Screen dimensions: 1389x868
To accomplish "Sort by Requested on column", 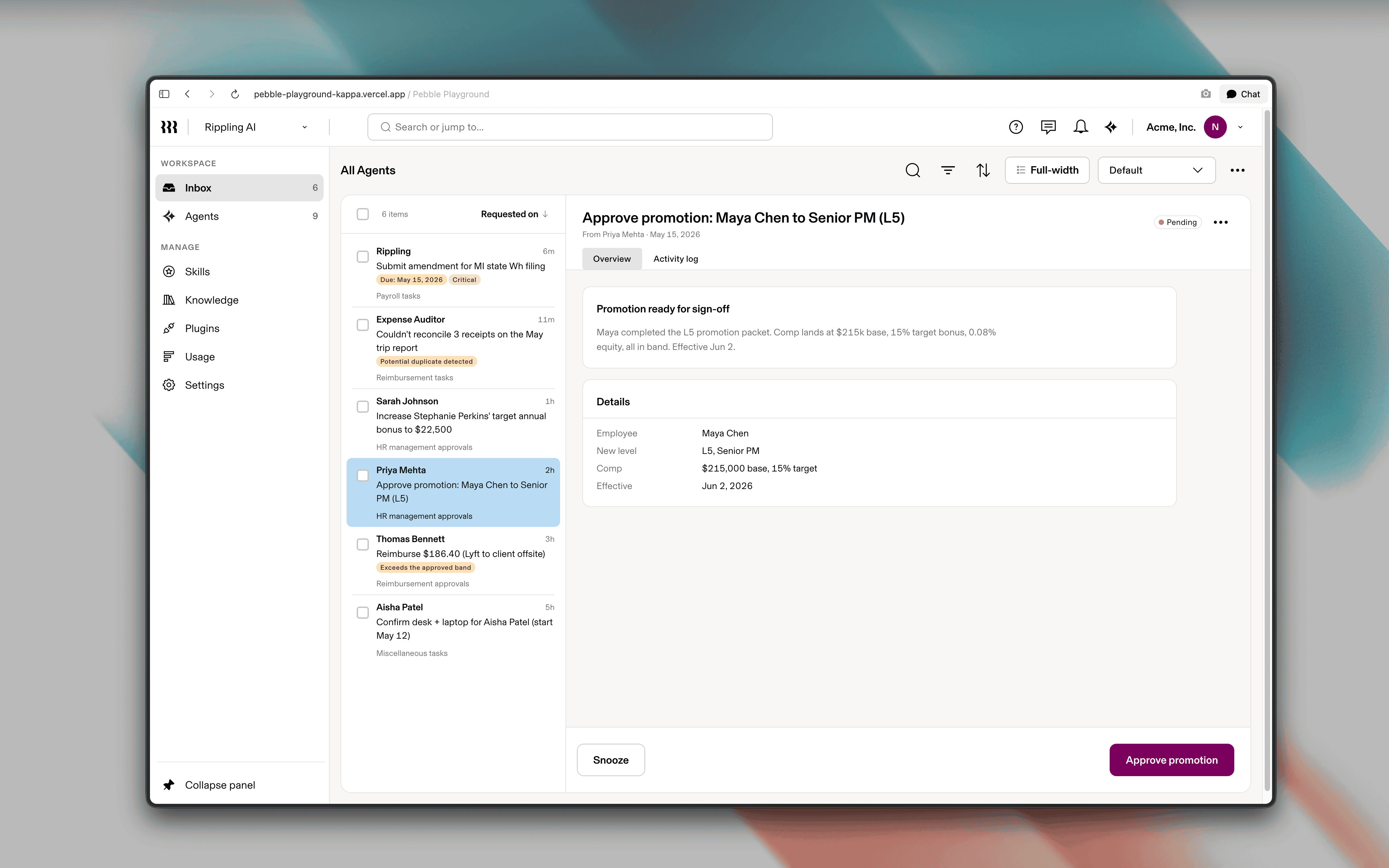I will point(514,214).
